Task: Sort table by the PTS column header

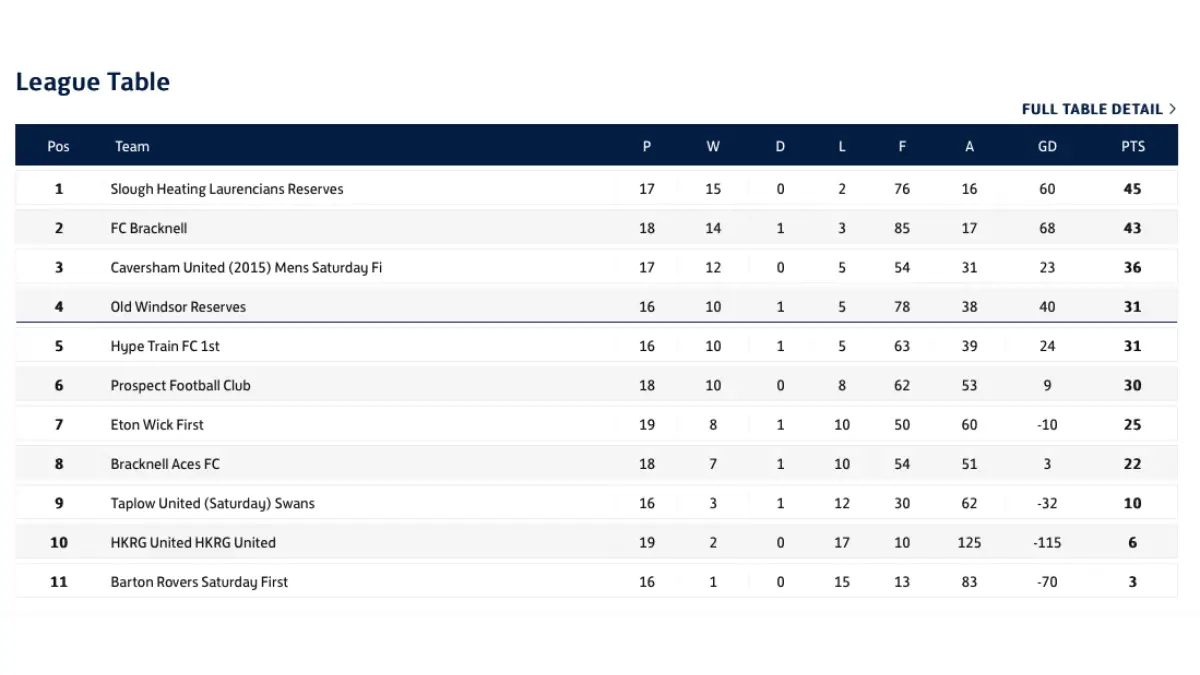Action: [x=1133, y=146]
